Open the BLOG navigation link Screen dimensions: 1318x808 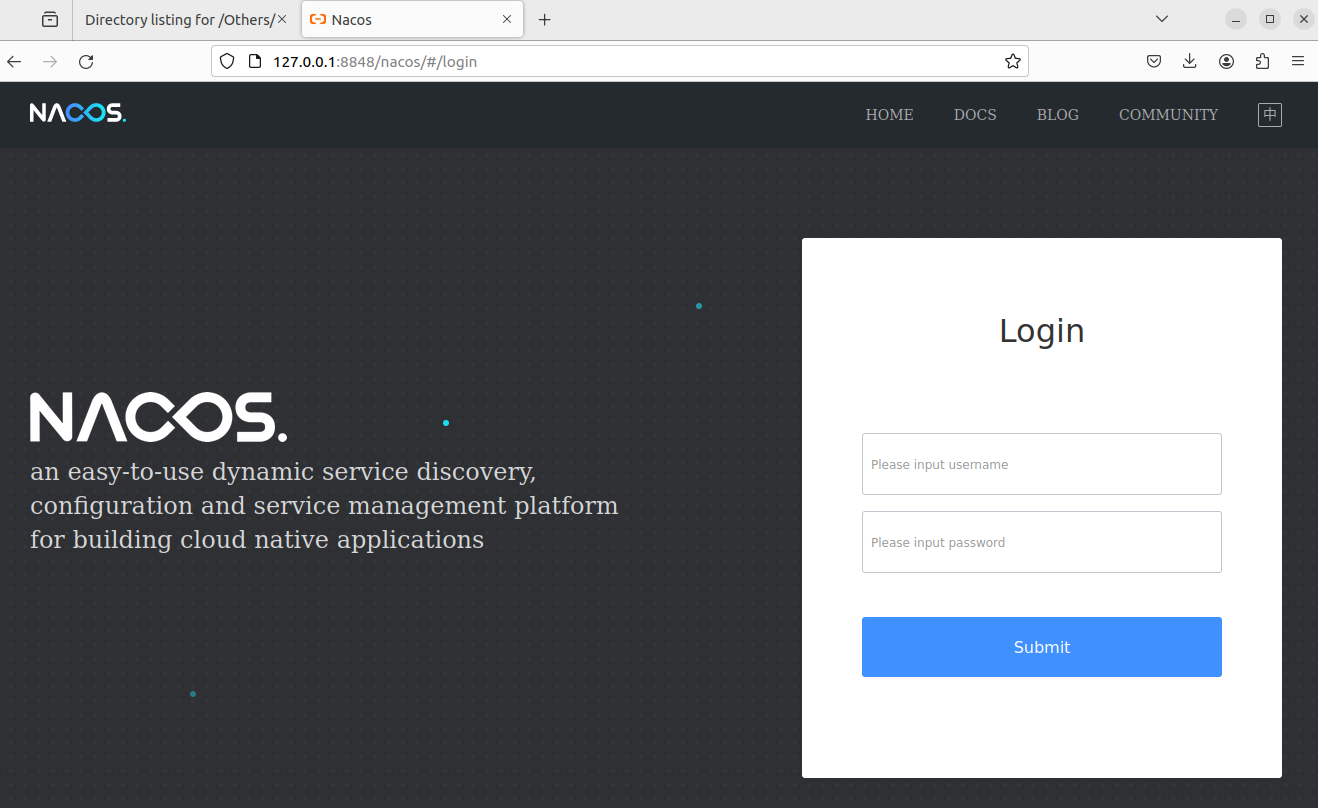(x=1057, y=115)
